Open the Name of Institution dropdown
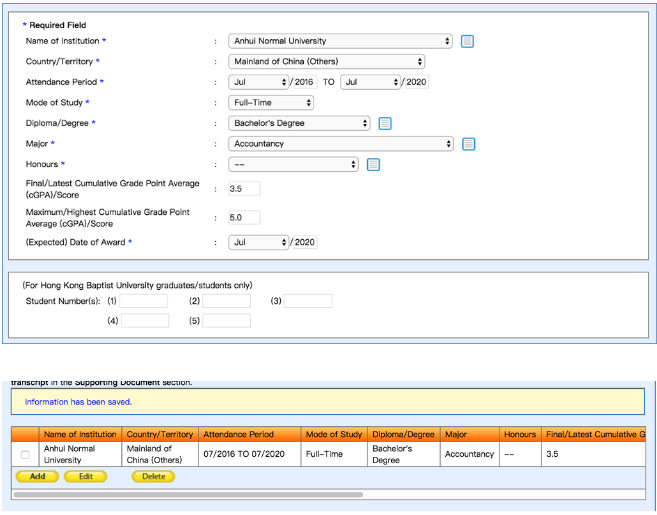 [340, 41]
